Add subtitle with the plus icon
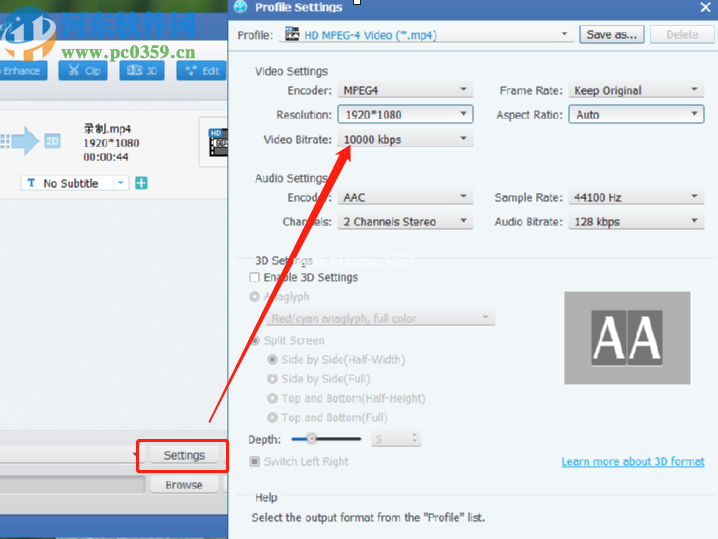 pyautogui.click(x=141, y=183)
